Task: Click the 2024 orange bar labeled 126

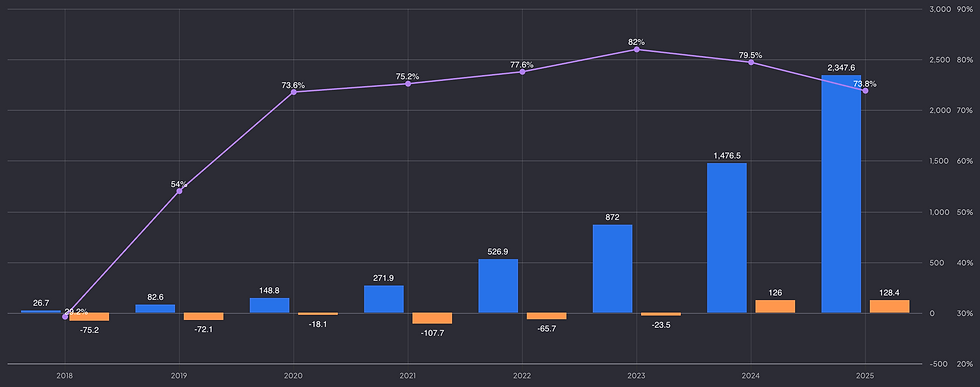Action: tap(776, 306)
